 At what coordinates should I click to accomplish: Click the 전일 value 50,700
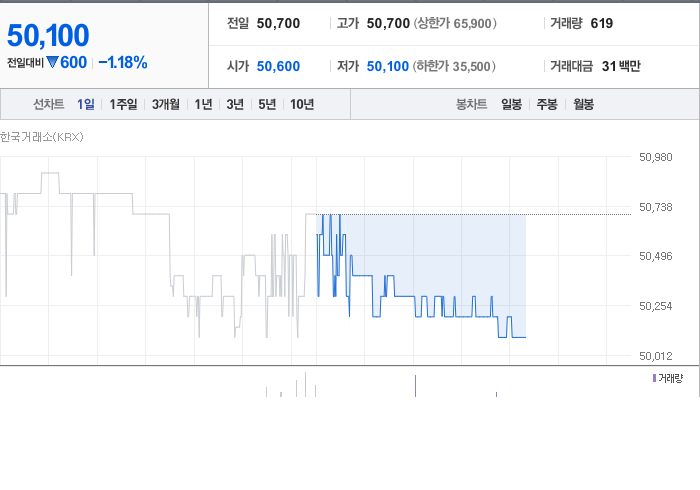point(278,23)
